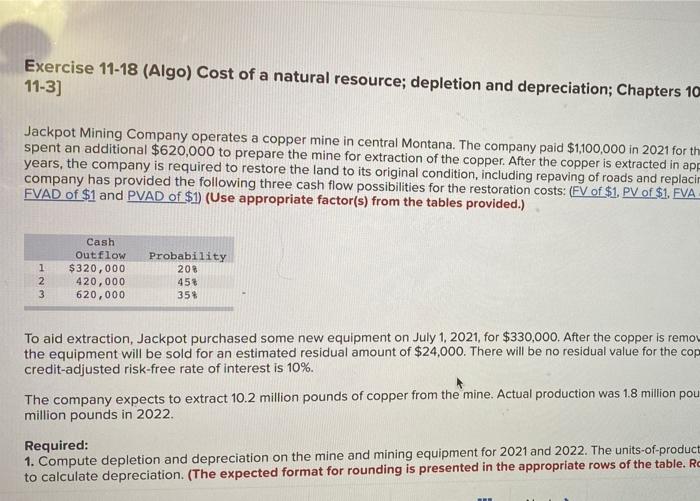Click the 'credit-adjusted risk-free rate' sentence
The image size is (700, 501).
(169, 369)
